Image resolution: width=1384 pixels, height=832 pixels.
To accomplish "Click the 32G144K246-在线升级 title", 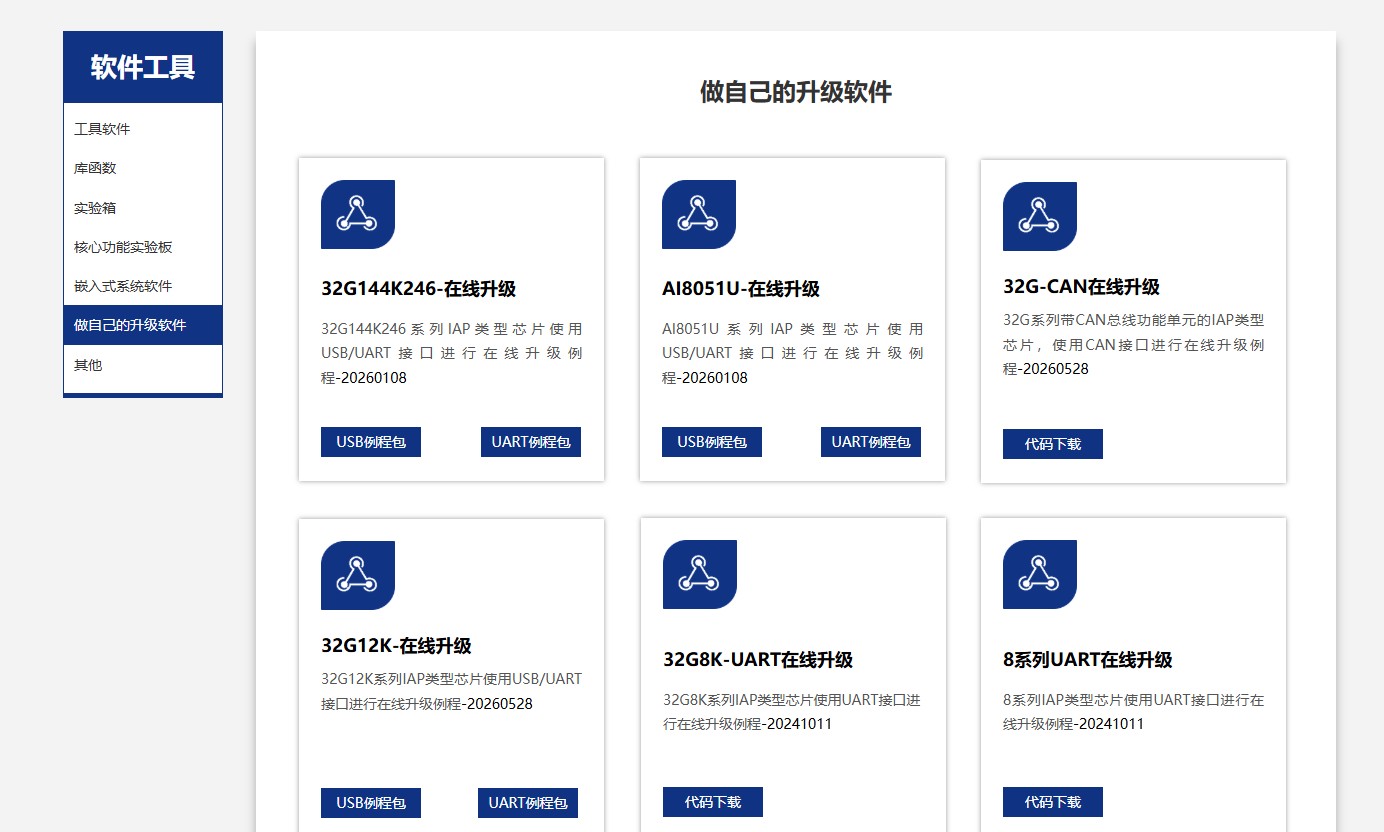I will click(x=418, y=289).
